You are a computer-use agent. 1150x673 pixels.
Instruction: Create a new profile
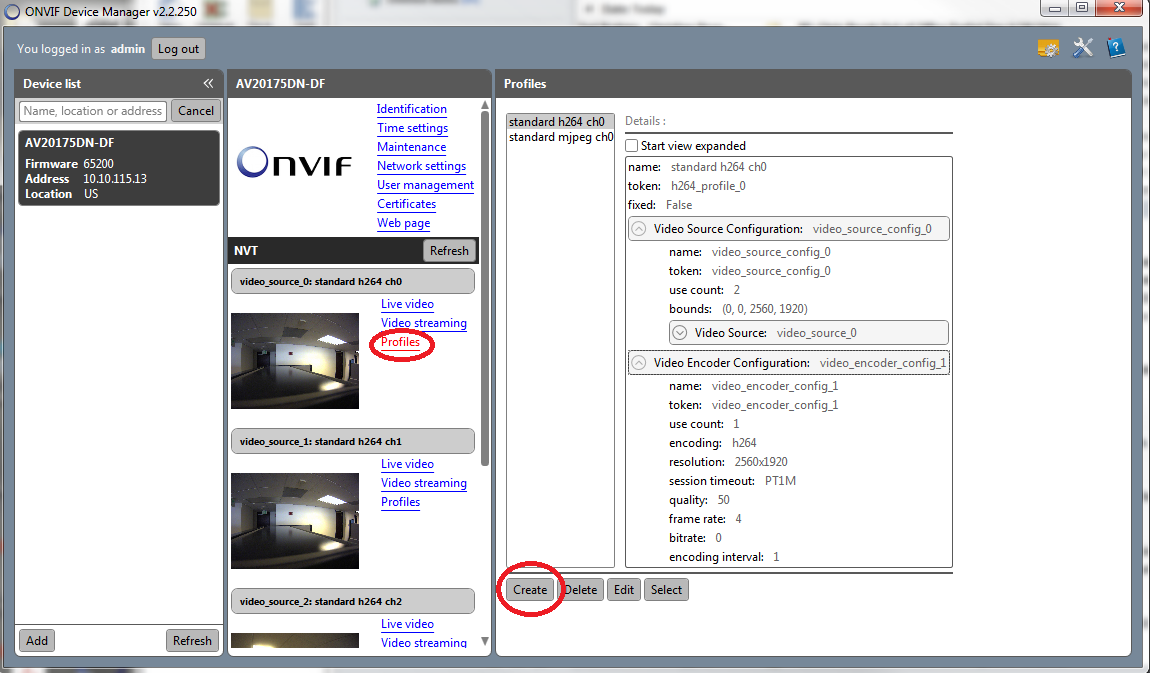click(530, 589)
